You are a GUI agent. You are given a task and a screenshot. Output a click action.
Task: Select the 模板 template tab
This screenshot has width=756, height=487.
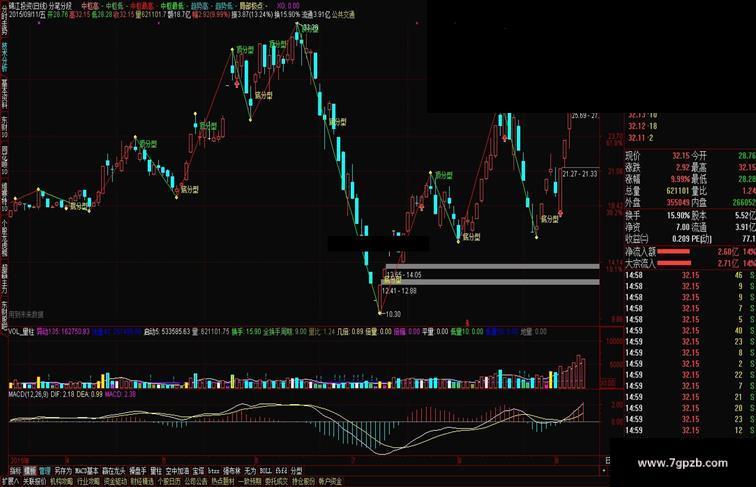tap(30, 471)
